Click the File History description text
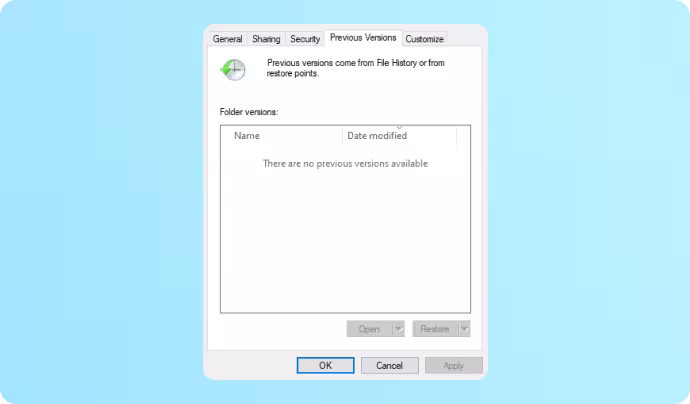The image size is (690, 404). pos(356,68)
